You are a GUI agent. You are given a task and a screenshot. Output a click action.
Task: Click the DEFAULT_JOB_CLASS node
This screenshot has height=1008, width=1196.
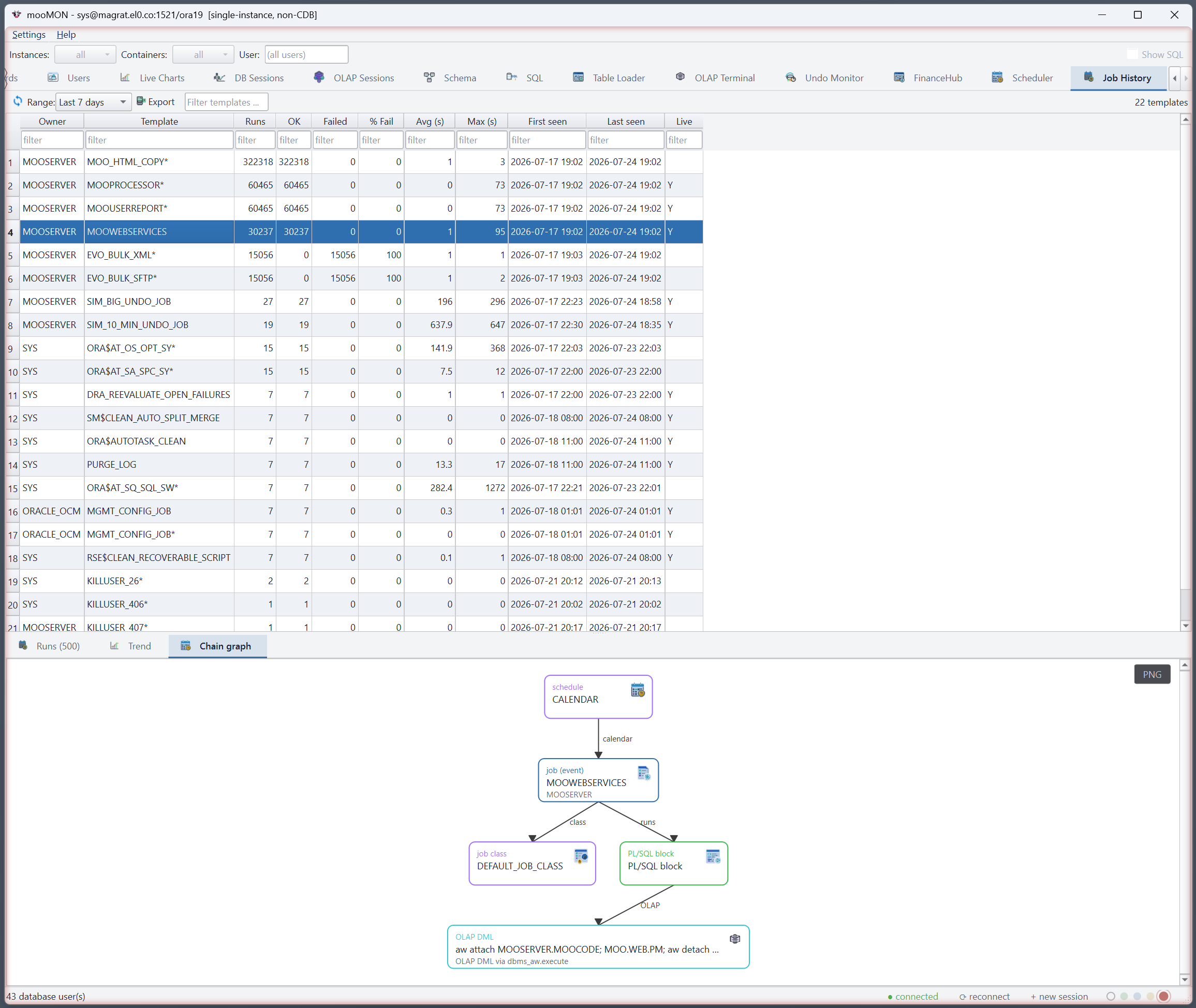532,864
